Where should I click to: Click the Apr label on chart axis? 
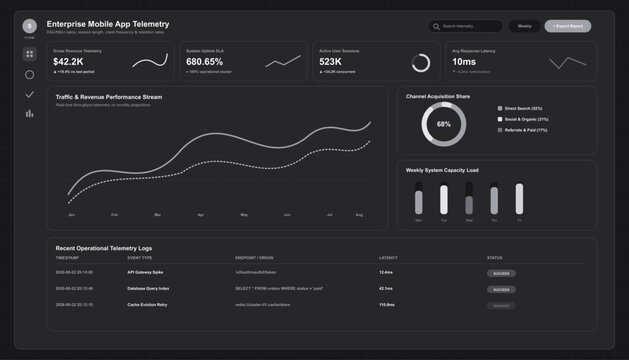tap(201, 215)
